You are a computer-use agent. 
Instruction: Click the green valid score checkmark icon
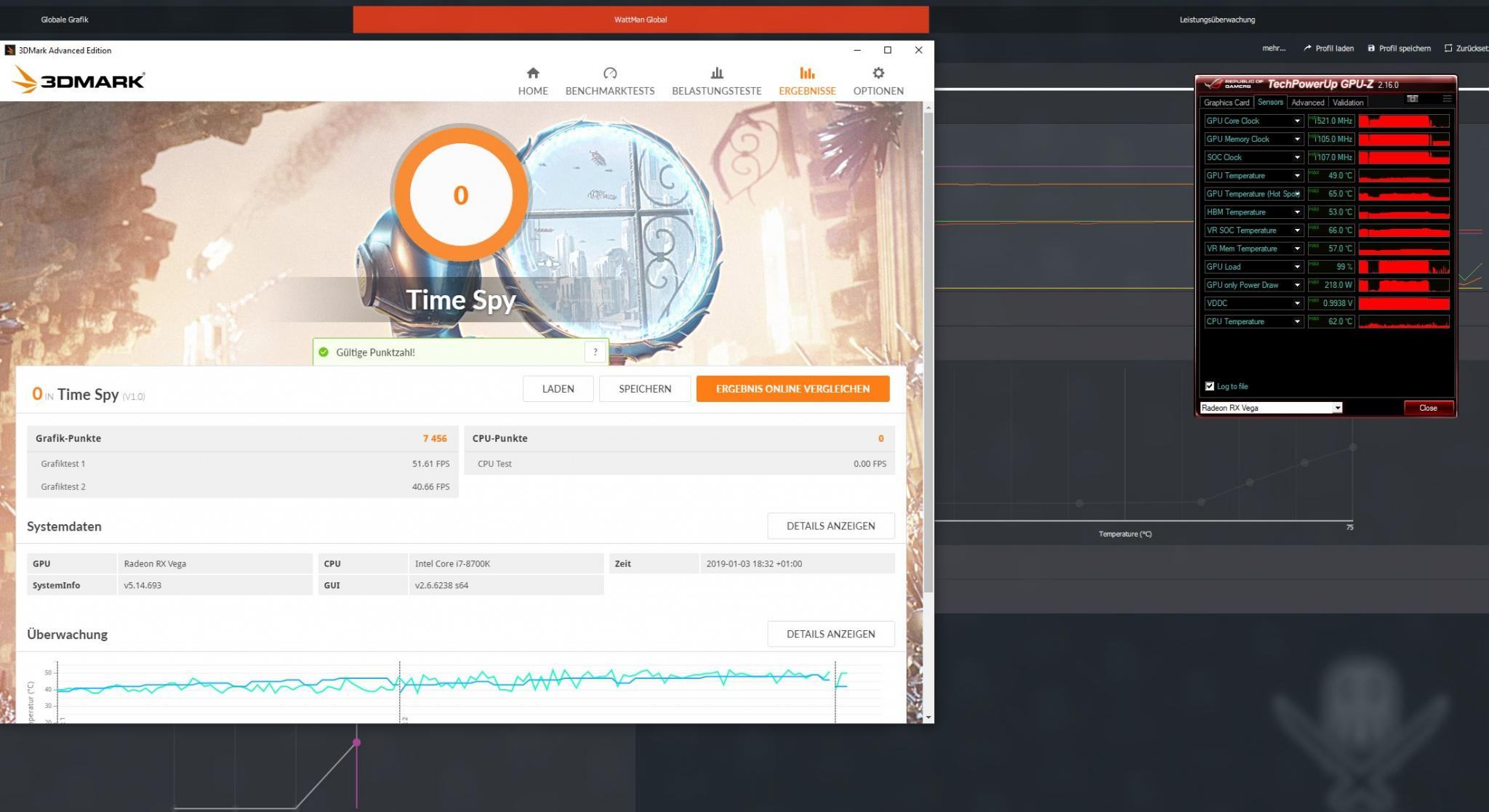324,352
